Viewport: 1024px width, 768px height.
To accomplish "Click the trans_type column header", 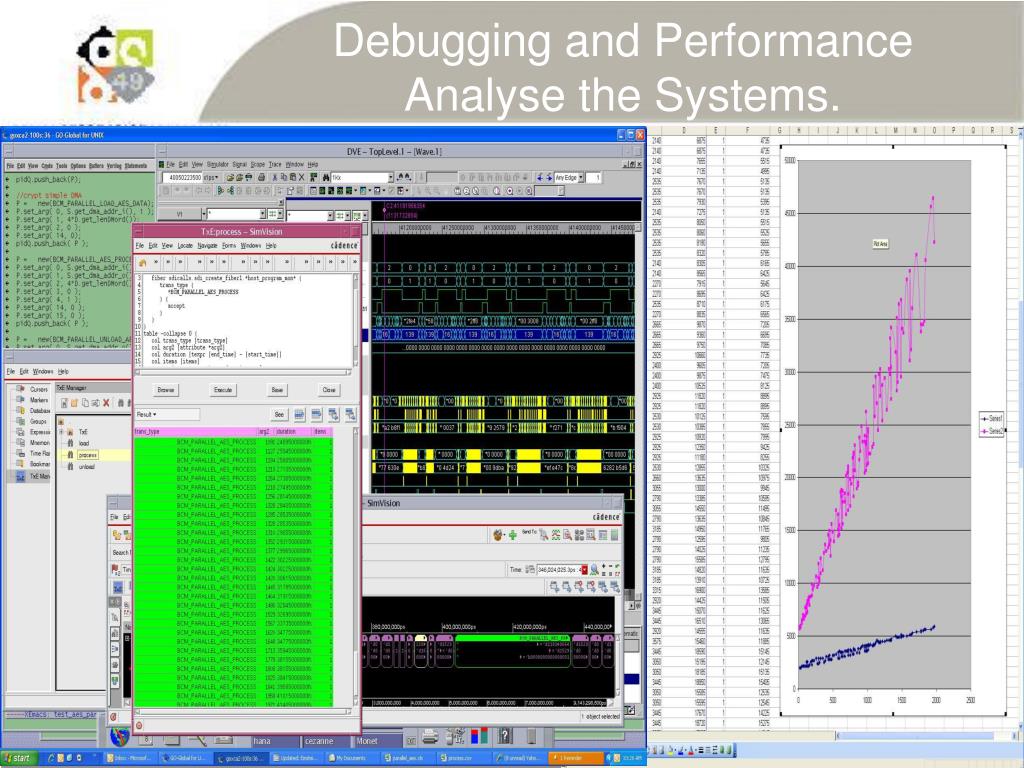I will (196, 432).
